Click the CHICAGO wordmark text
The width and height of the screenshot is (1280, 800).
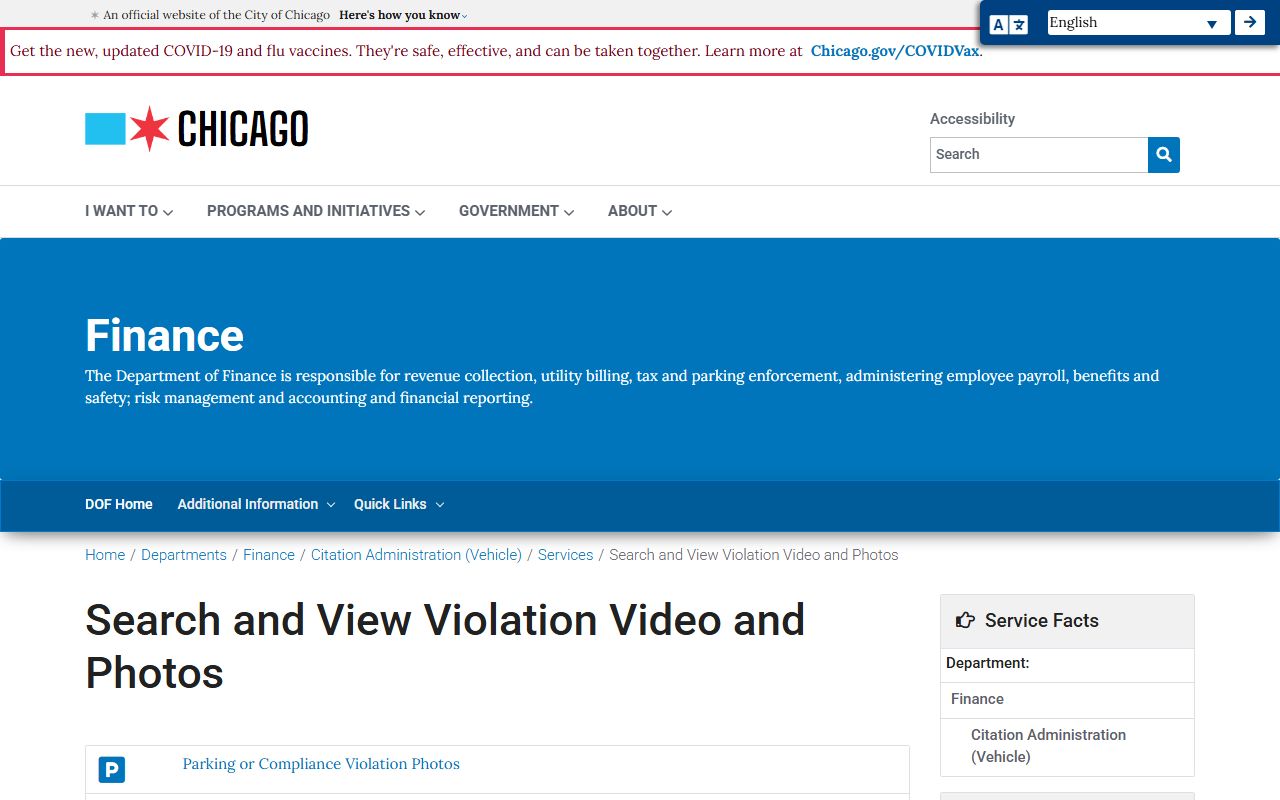pyautogui.click(x=243, y=129)
